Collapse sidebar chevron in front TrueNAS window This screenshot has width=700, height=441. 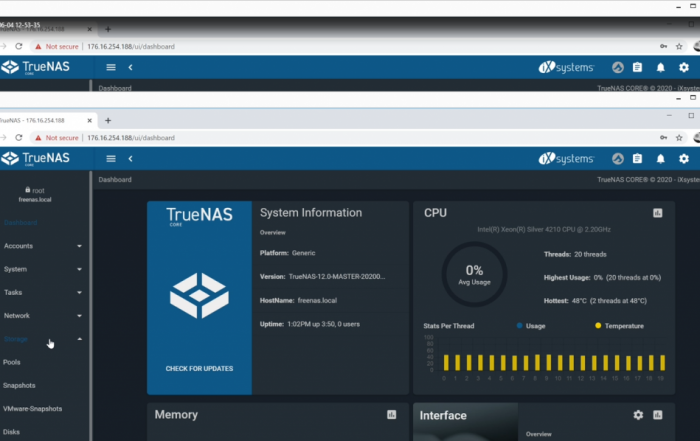(130, 158)
